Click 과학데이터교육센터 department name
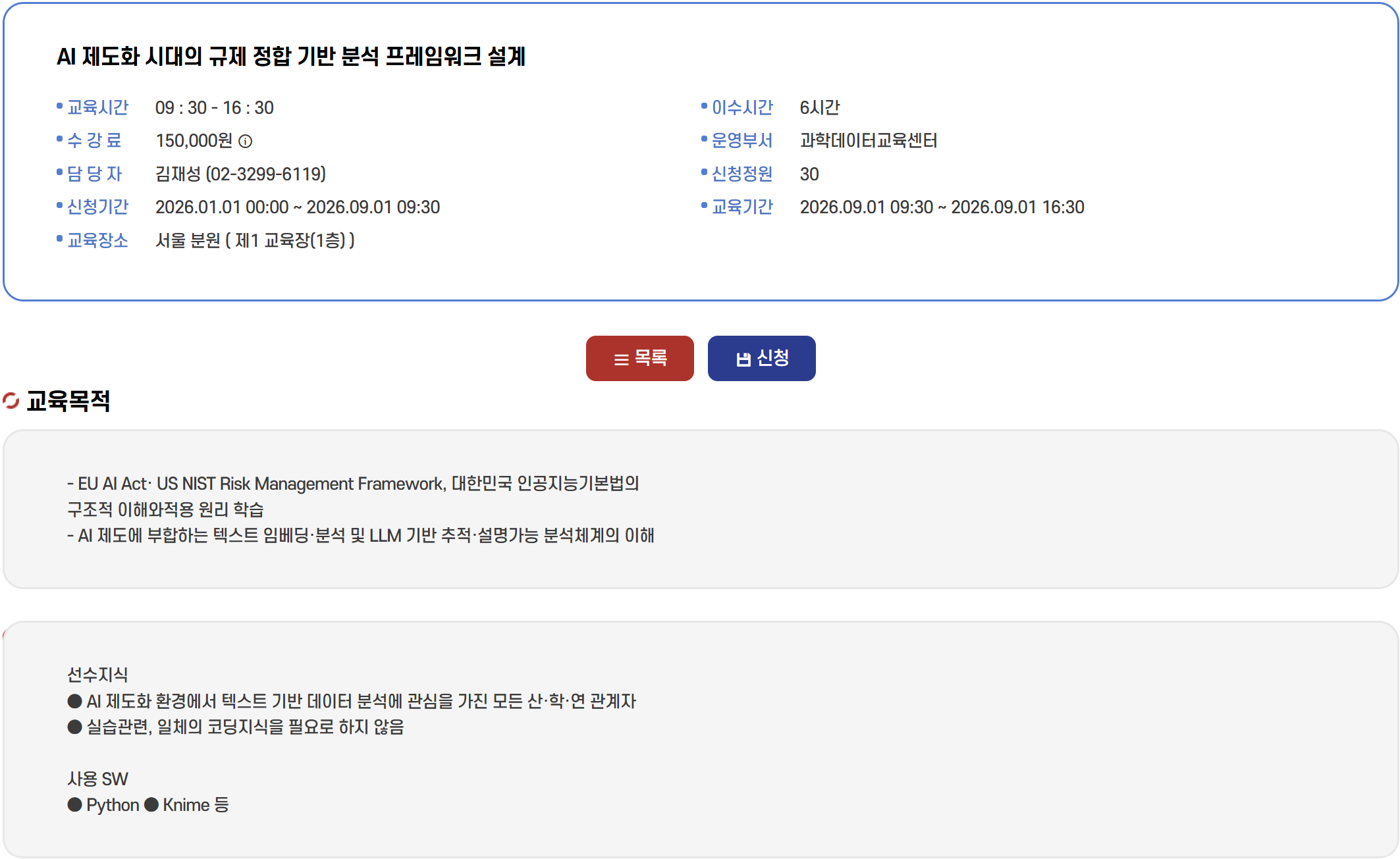 pos(868,140)
